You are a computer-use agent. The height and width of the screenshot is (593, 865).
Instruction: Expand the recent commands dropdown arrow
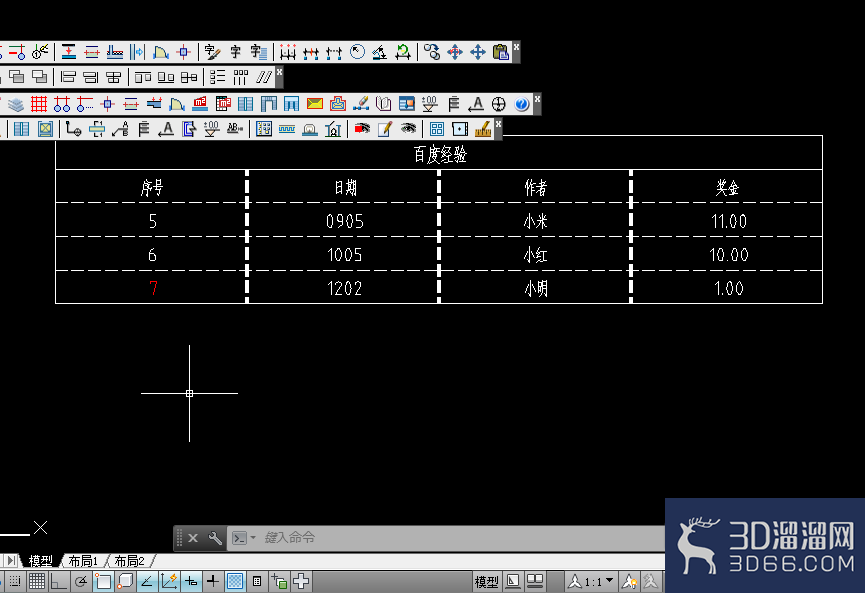[253, 537]
